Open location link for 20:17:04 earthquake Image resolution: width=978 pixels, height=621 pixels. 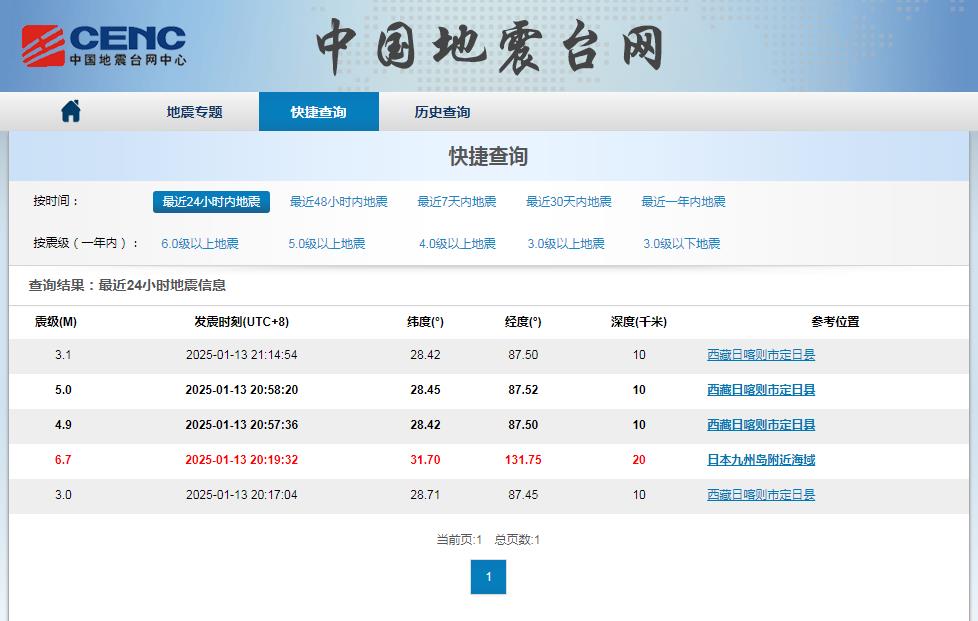click(x=761, y=495)
